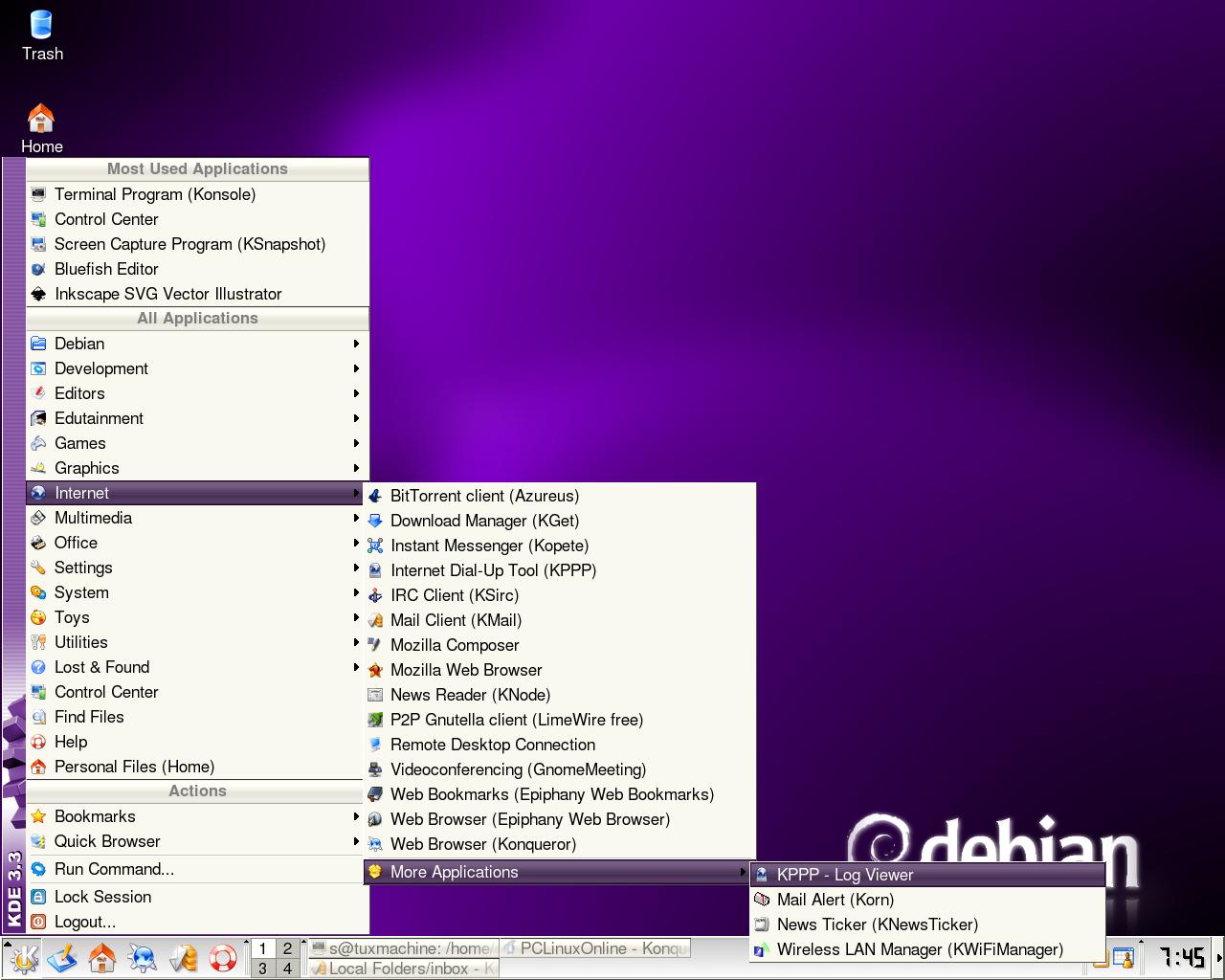Switch to virtual desktop 3
The width and height of the screenshot is (1225, 980).
coord(262,969)
